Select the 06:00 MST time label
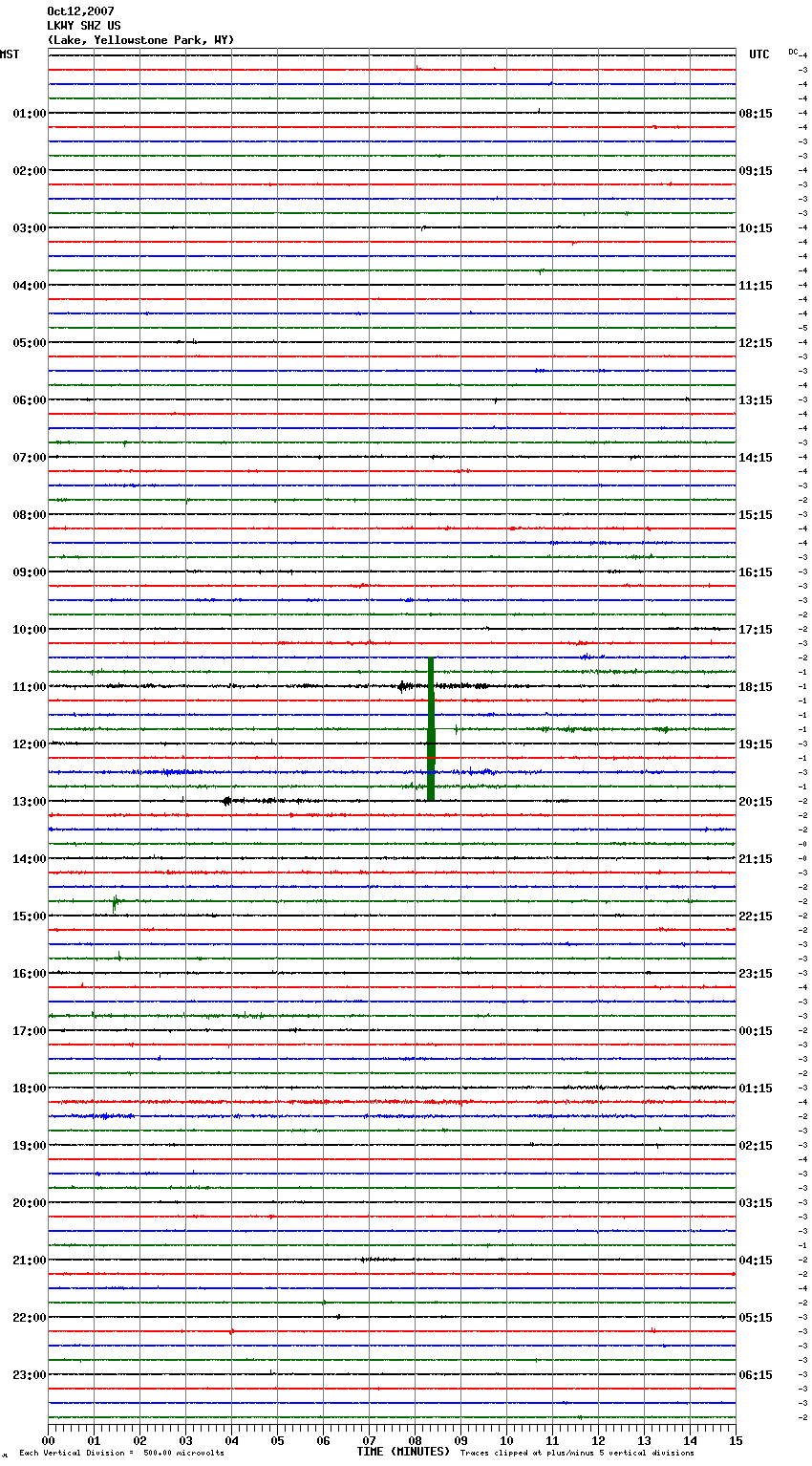Image resolution: width=812 pixels, height=1466 pixels. click(x=30, y=400)
